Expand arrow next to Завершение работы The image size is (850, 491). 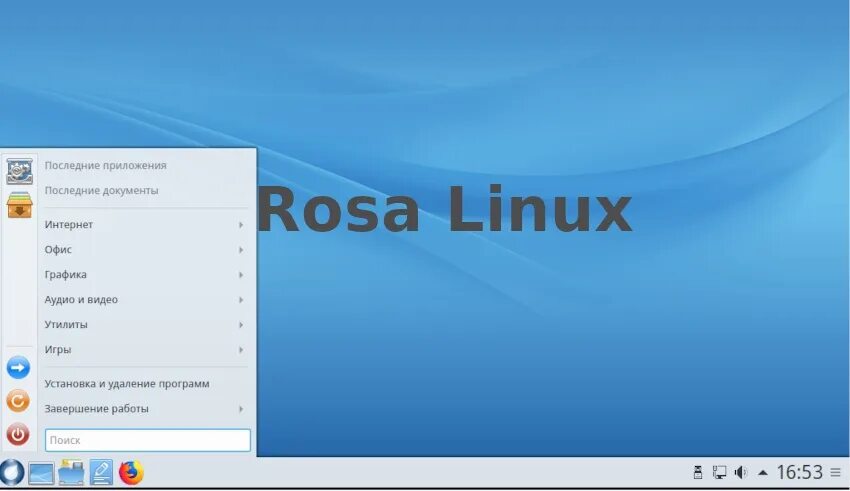241,408
